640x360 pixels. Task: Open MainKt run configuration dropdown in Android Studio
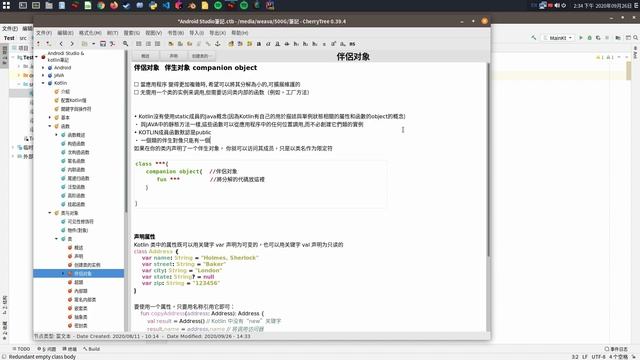pos(558,38)
